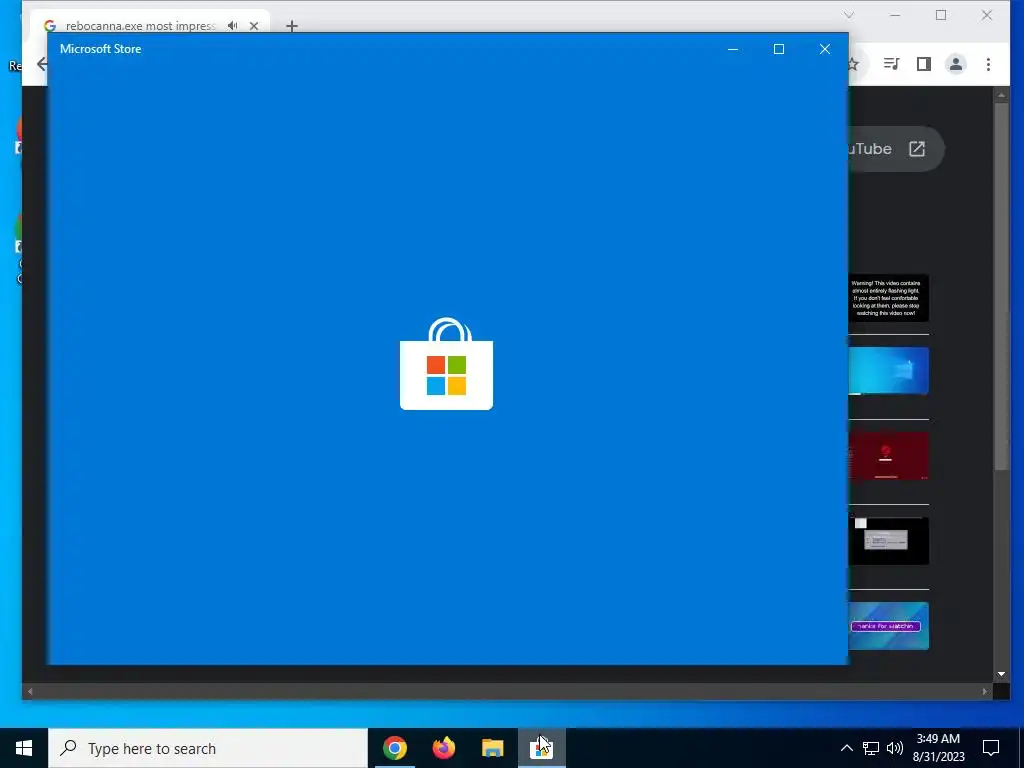The height and width of the screenshot is (768, 1024).
Task: Open the notification center icon
Action: pyautogui.click(x=991, y=748)
